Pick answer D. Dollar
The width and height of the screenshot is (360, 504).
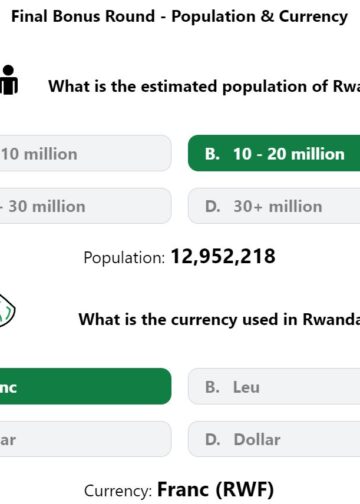pyautogui.click(x=274, y=439)
